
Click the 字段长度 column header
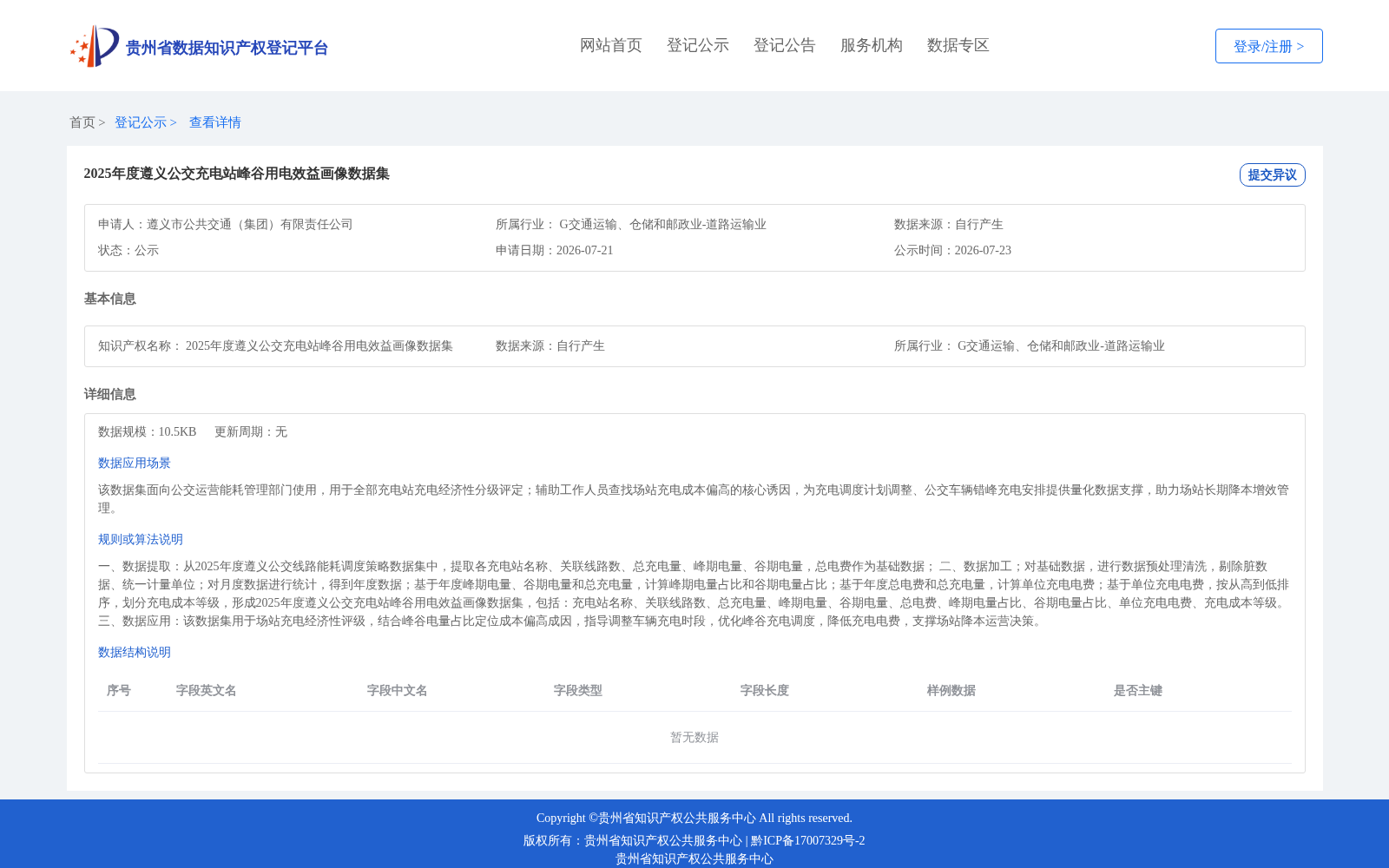click(x=765, y=690)
